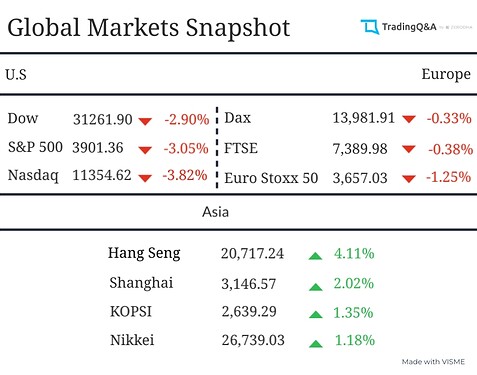Click the red down arrow beside FTSE
The width and height of the screenshot is (477, 375).
pos(409,149)
